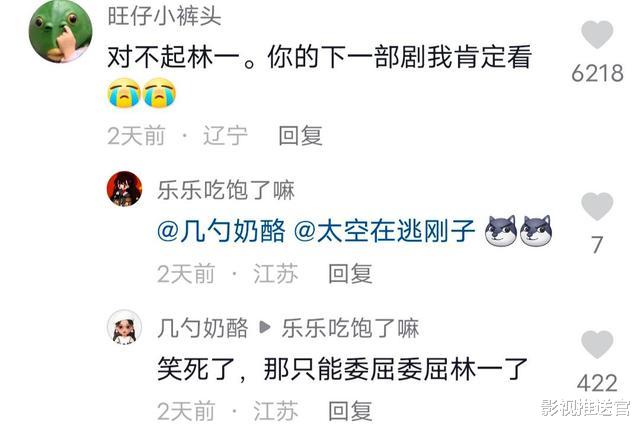Open username 乐乐吃饱了嘛 above the mentions
The image size is (640, 429).
click(x=226, y=190)
